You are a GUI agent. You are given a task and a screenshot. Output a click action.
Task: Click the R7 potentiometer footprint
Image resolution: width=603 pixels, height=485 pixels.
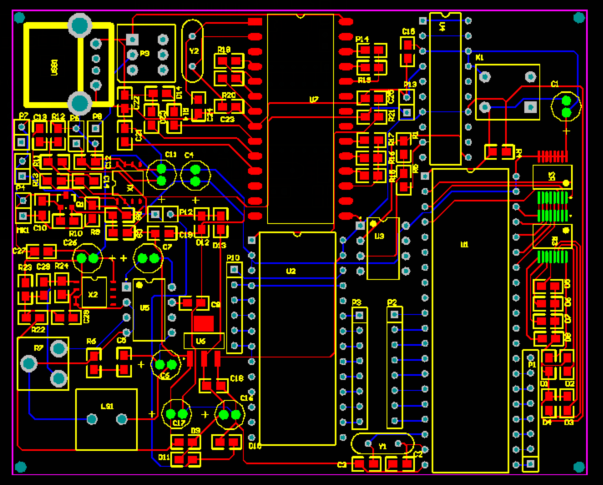40,364
